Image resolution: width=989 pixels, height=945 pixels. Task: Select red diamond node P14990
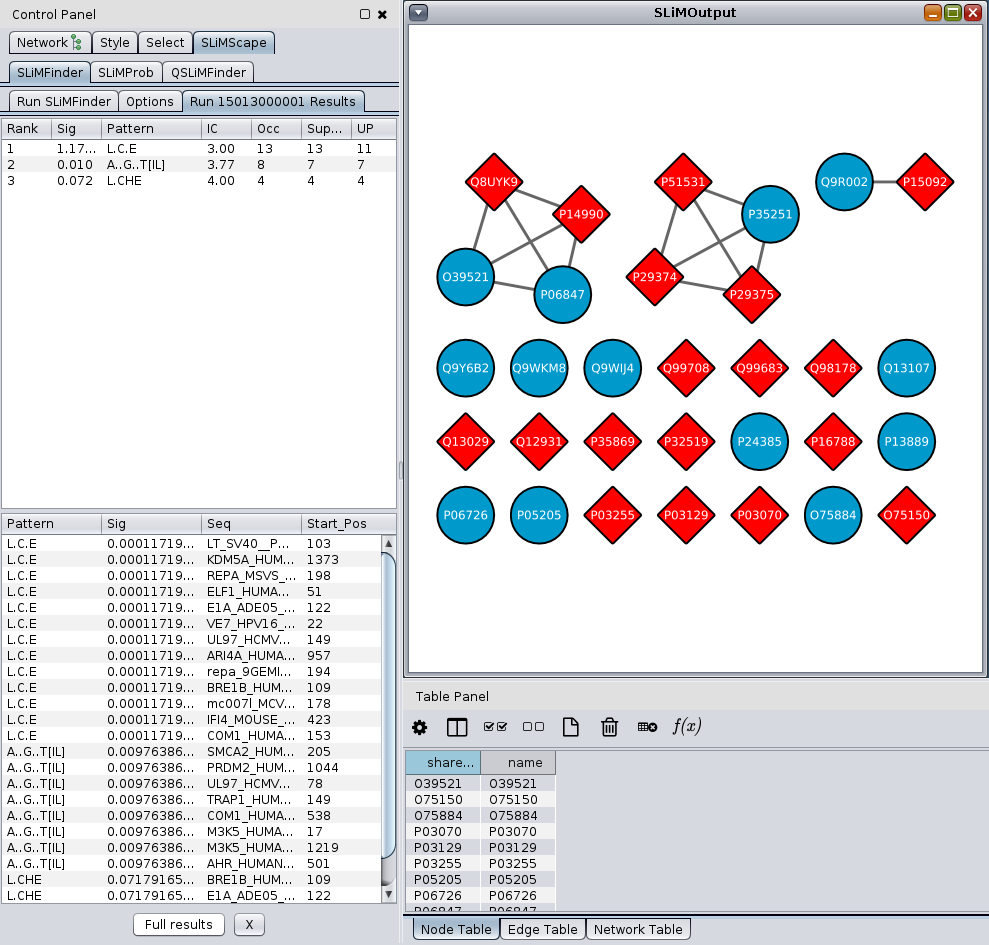click(x=581, y=214)
